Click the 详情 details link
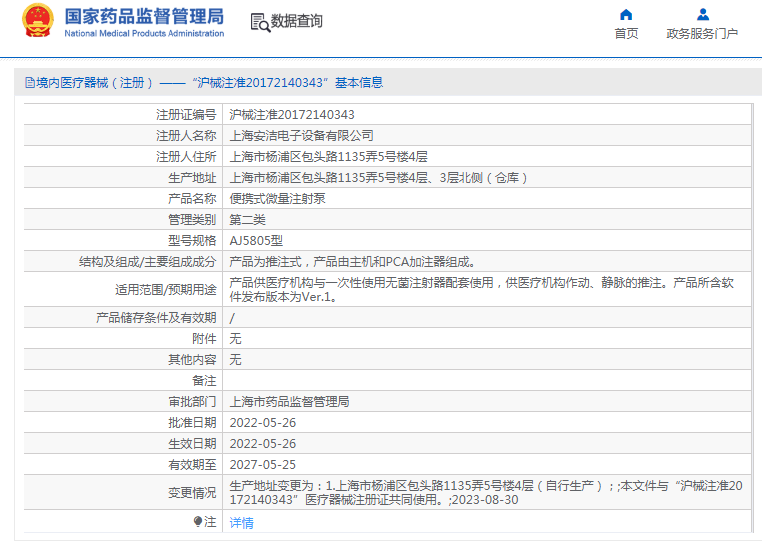 click(x=242, y=523)
